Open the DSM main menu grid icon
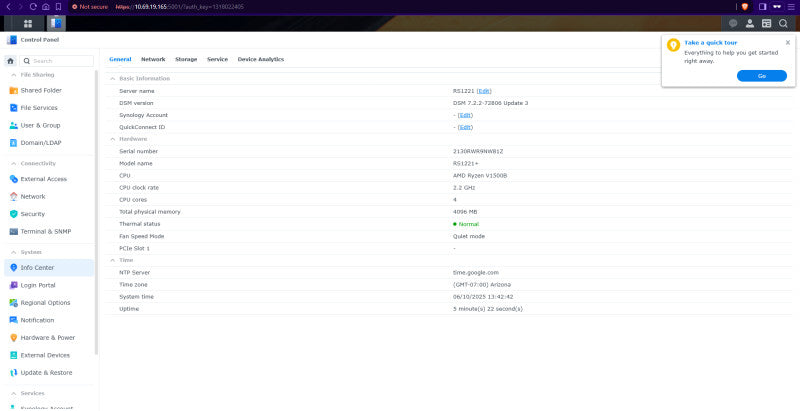800x411 pixels. pos(28,23)
